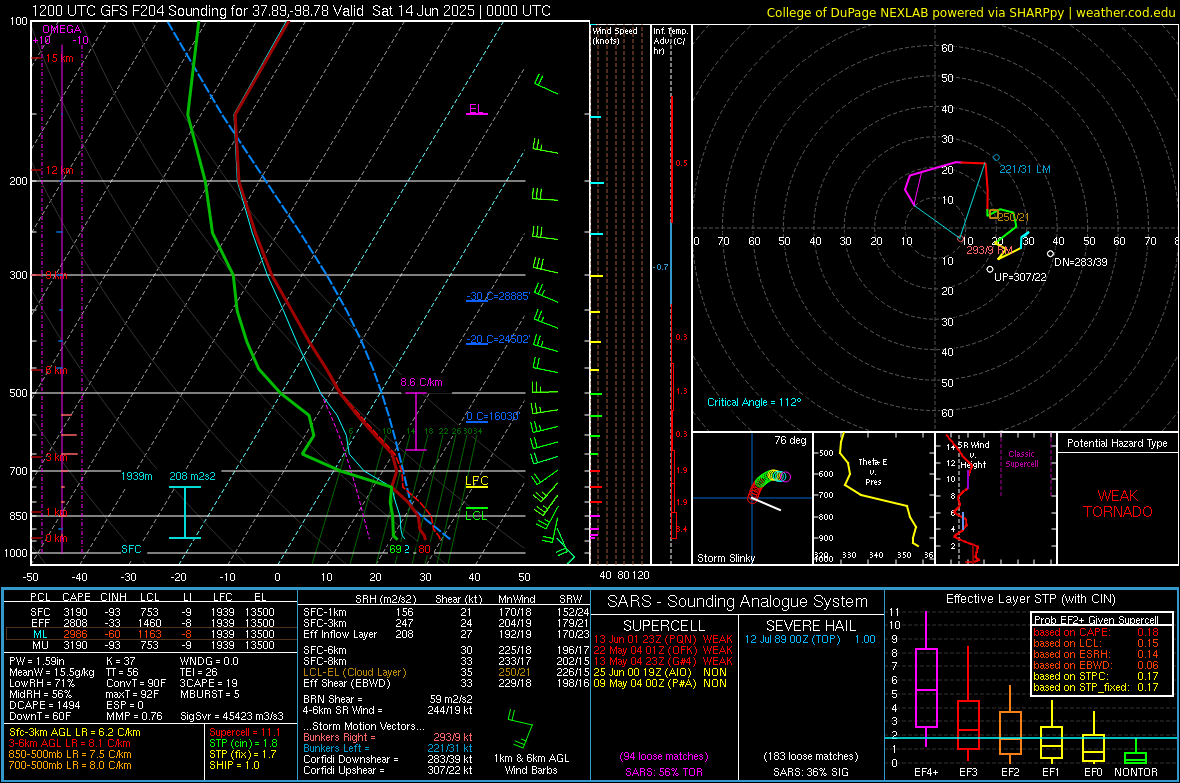Click the ConvT = 90F value
The image size is (1180, 783).
point(136,684)
